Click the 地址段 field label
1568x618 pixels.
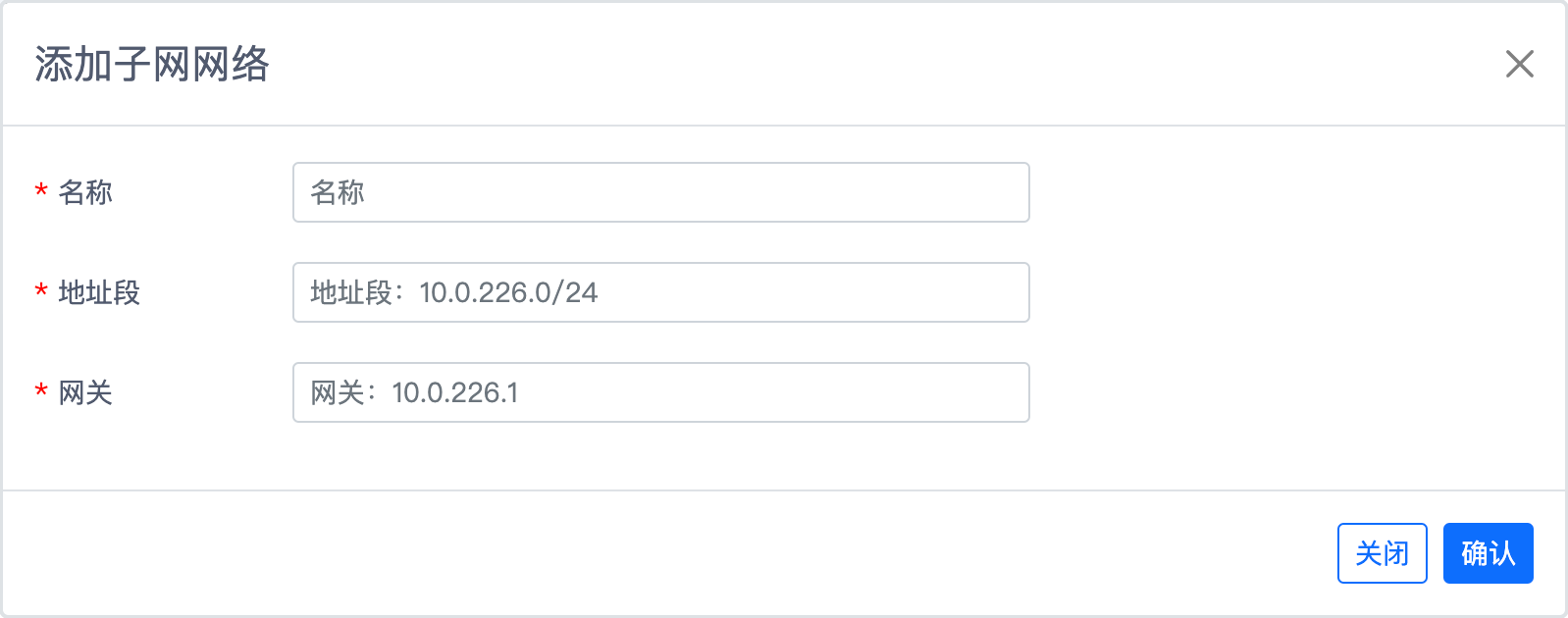point(99,292)
